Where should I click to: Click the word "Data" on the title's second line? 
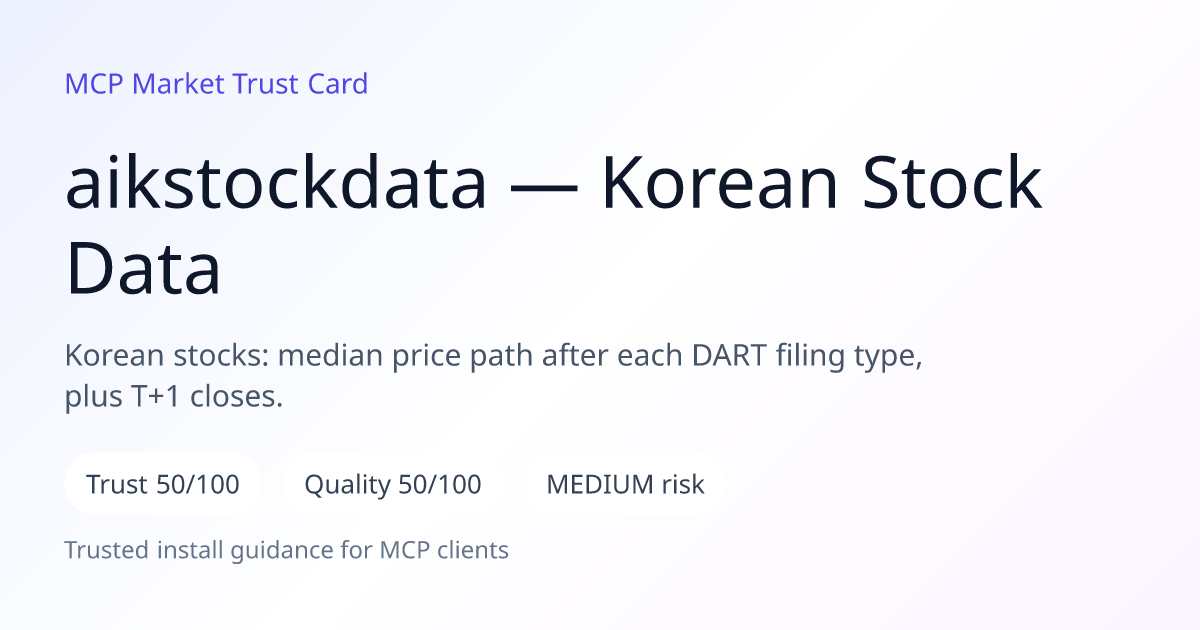[143, 268]
